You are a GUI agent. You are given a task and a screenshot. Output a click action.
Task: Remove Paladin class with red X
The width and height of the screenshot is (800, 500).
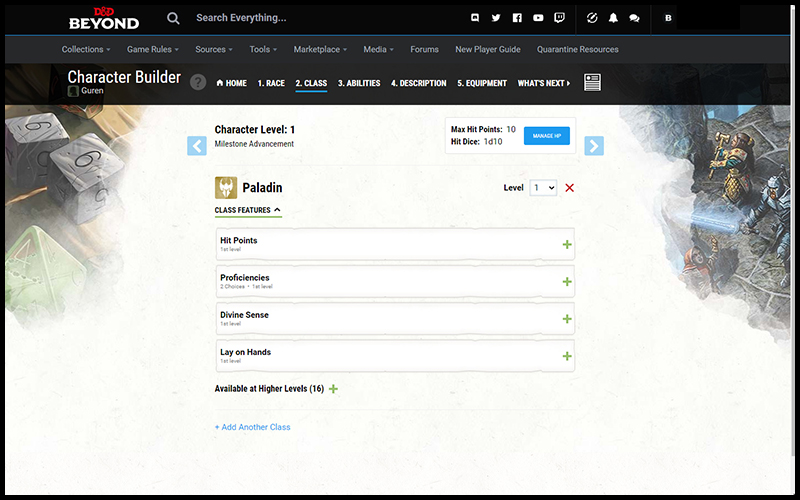(570, 188)
